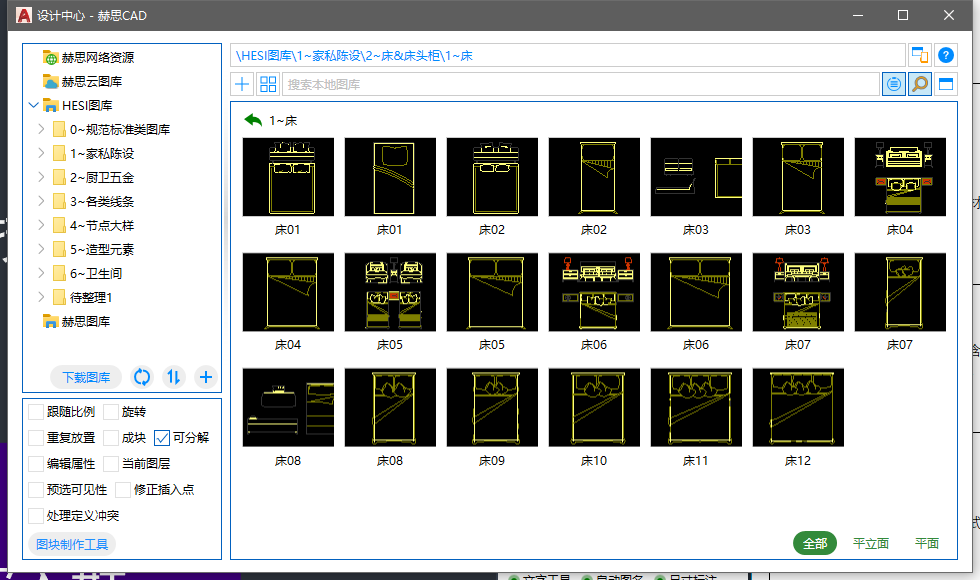The width and height of the screenshot is (980, 580).
Task: Click the plus add button left of search
Action: click(x=242, y=84)
